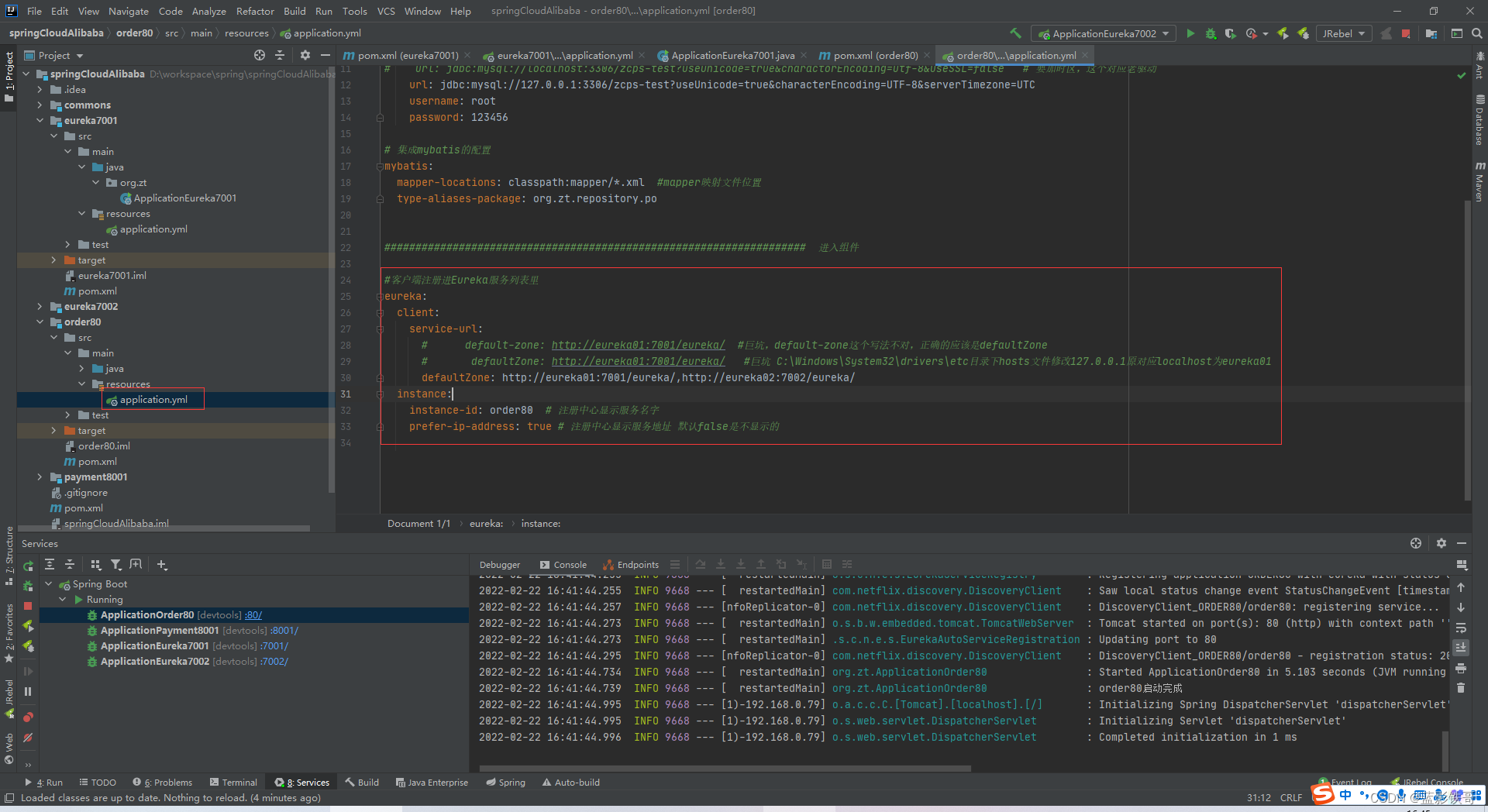
Task: Start debugging with the top toolbar bug icon
Action: pos(1211,33)
